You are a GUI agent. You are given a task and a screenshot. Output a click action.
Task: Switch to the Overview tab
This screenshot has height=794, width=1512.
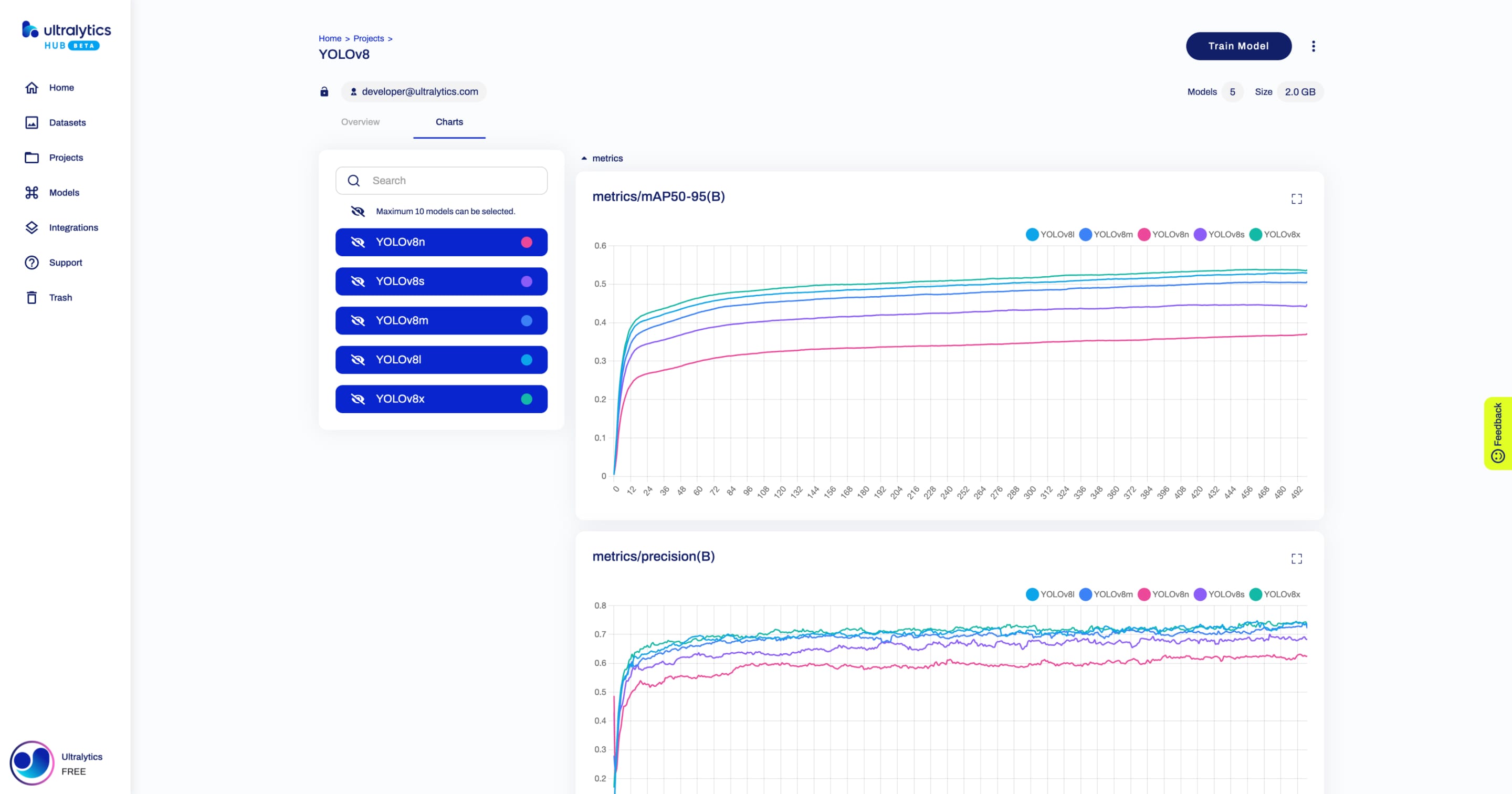point(360,122)
